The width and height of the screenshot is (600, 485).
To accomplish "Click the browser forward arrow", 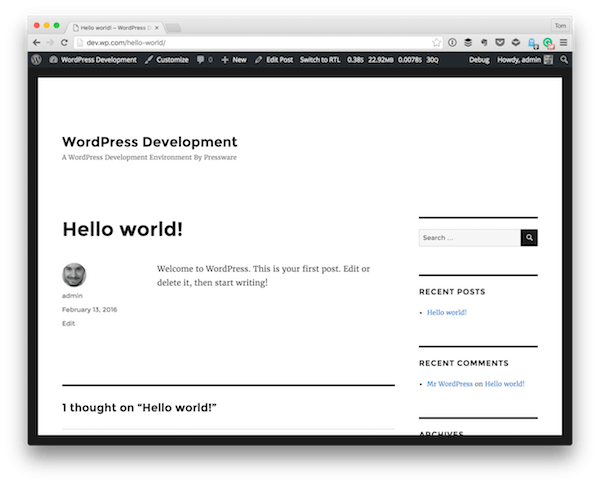I will 50,42.
